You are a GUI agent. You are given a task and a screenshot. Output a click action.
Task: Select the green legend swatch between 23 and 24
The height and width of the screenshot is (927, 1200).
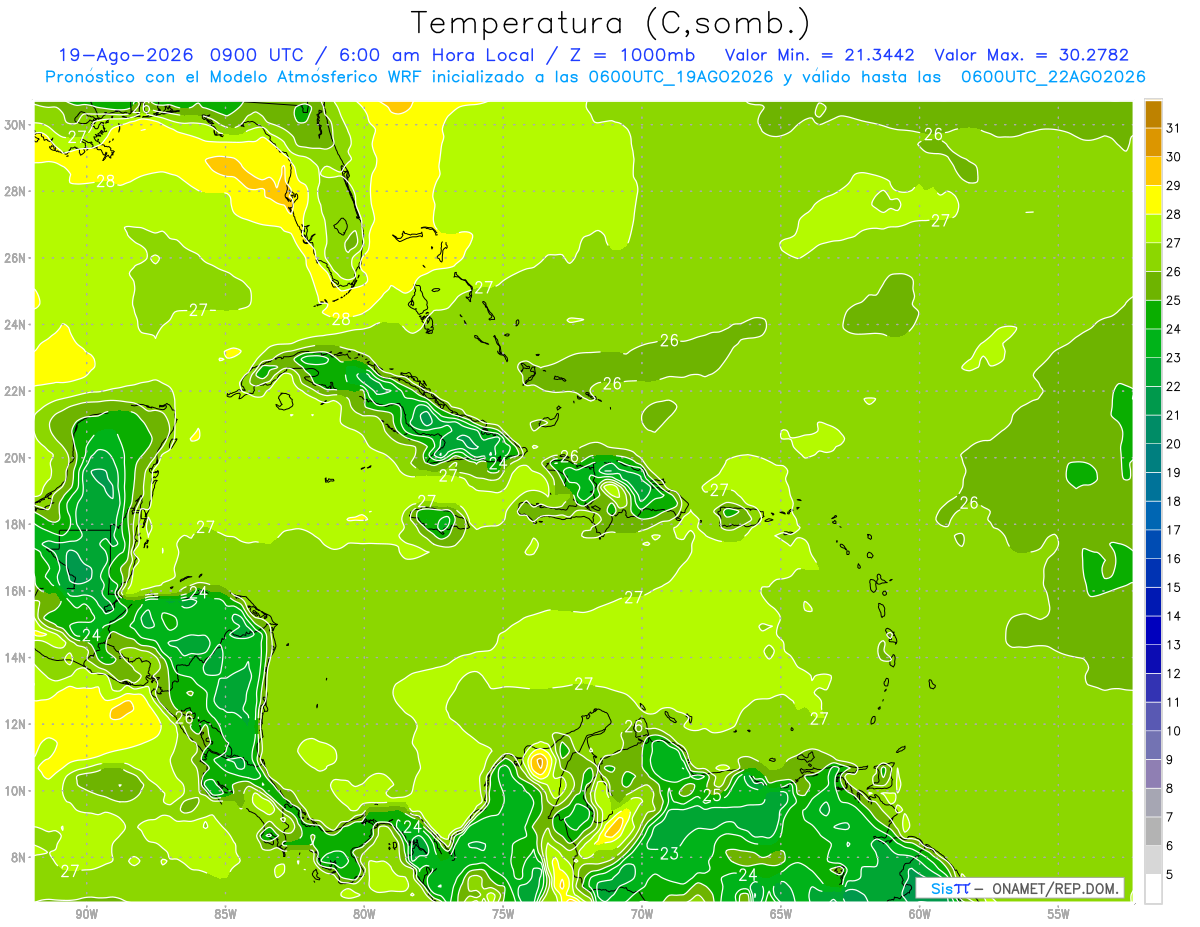pyautogui.click(x=1153, y=343)
